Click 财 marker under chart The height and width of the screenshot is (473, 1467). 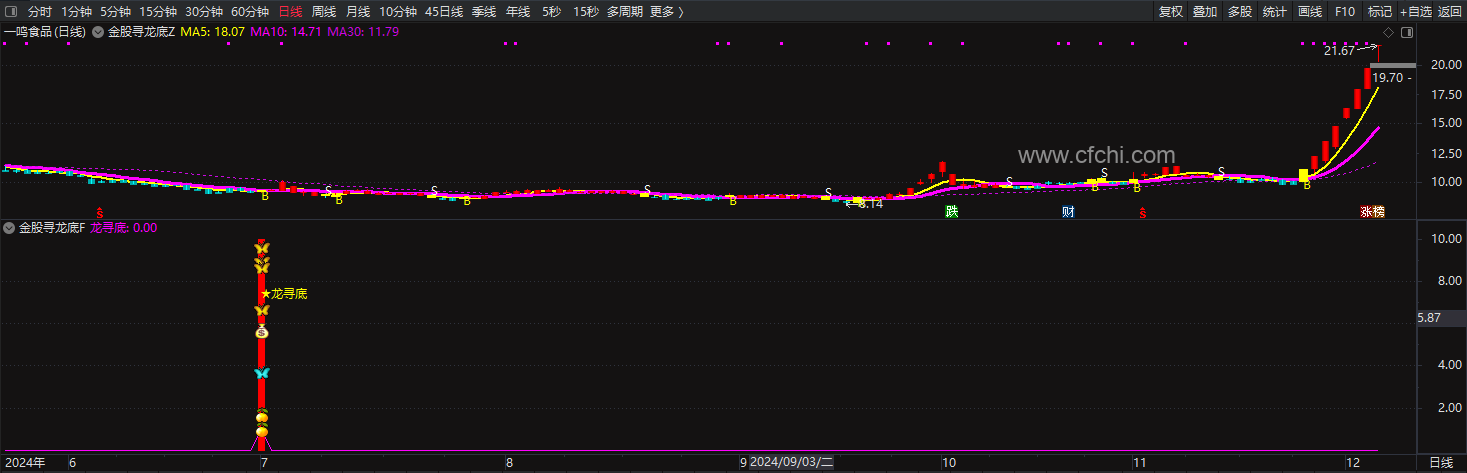point(1068,212)
